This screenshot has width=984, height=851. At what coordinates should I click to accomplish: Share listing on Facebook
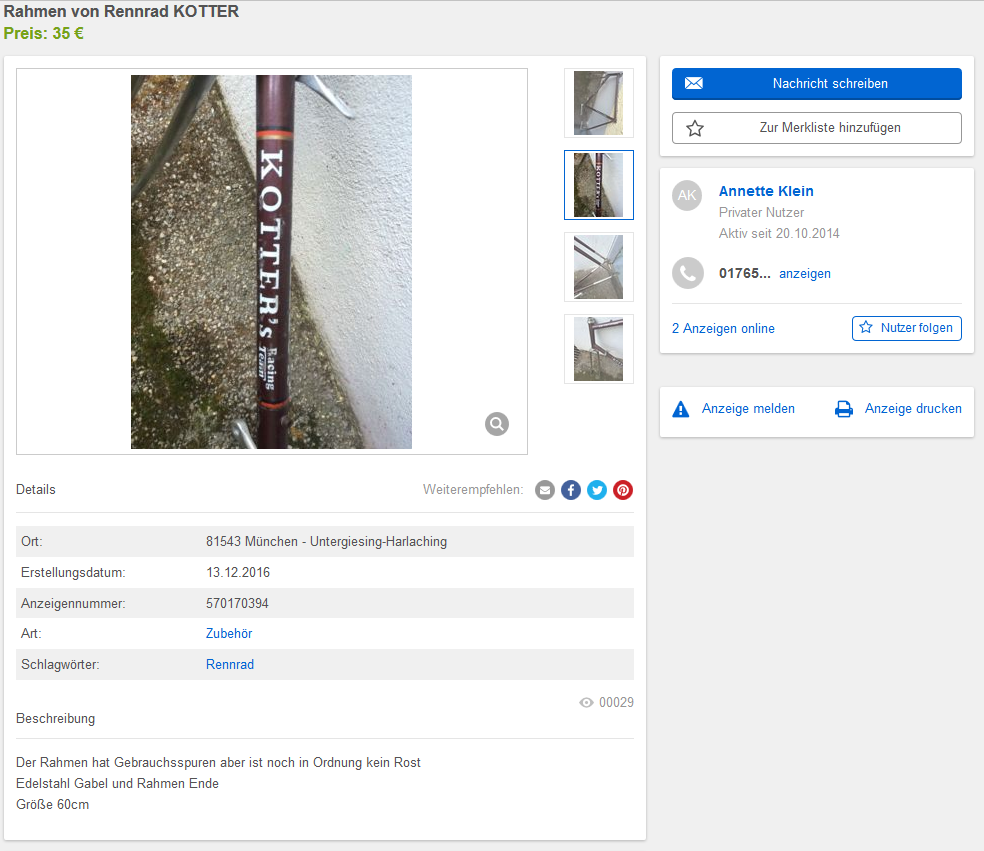click(x=570, y=490)
